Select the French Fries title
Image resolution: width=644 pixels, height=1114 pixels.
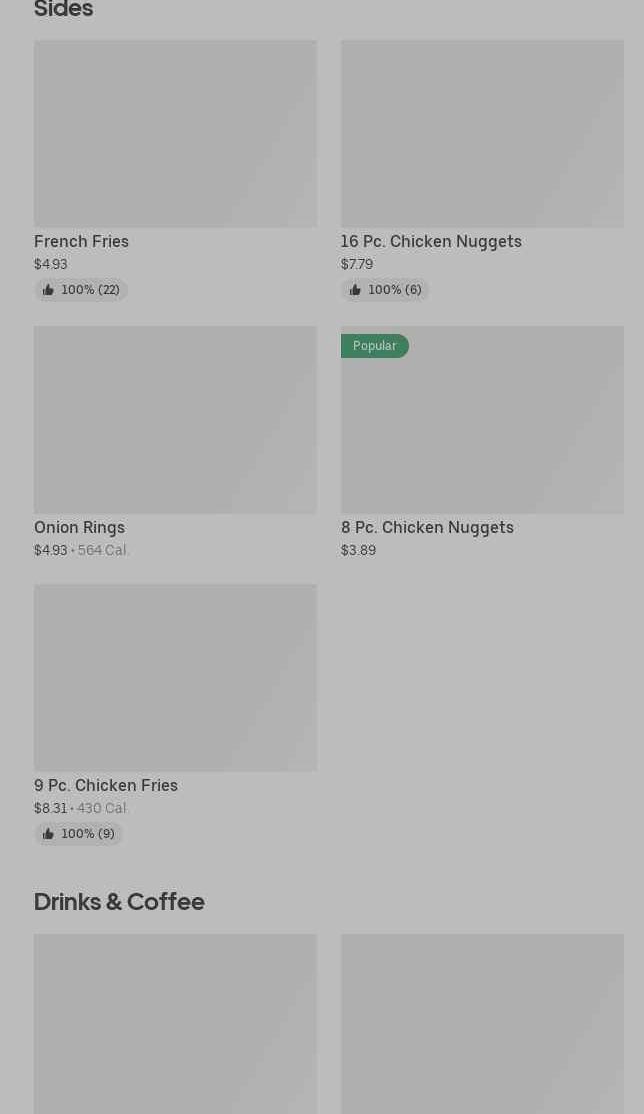pyautogui.click(x=81, y=241)
